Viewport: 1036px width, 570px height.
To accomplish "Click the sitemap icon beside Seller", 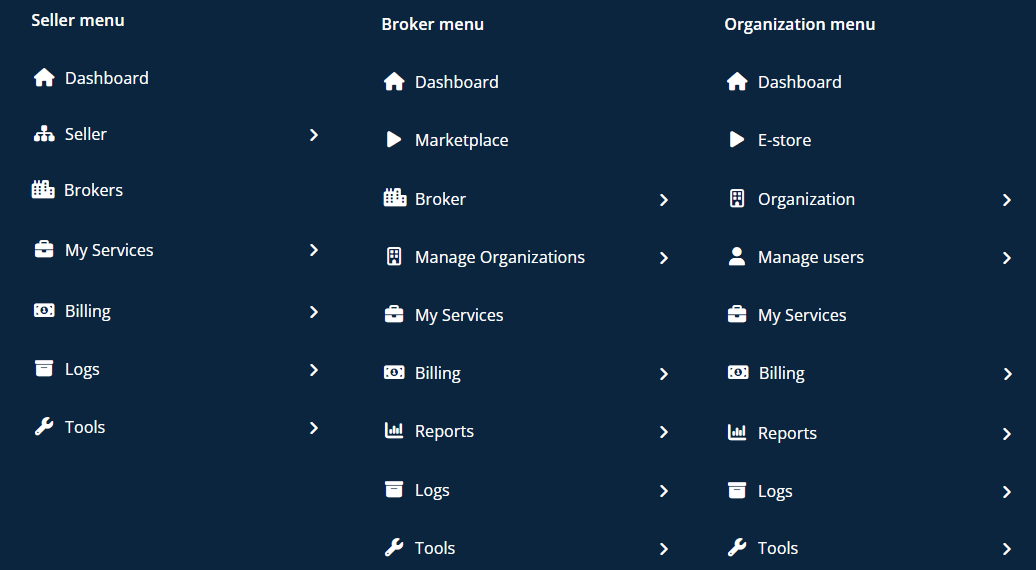I will 44,134.
